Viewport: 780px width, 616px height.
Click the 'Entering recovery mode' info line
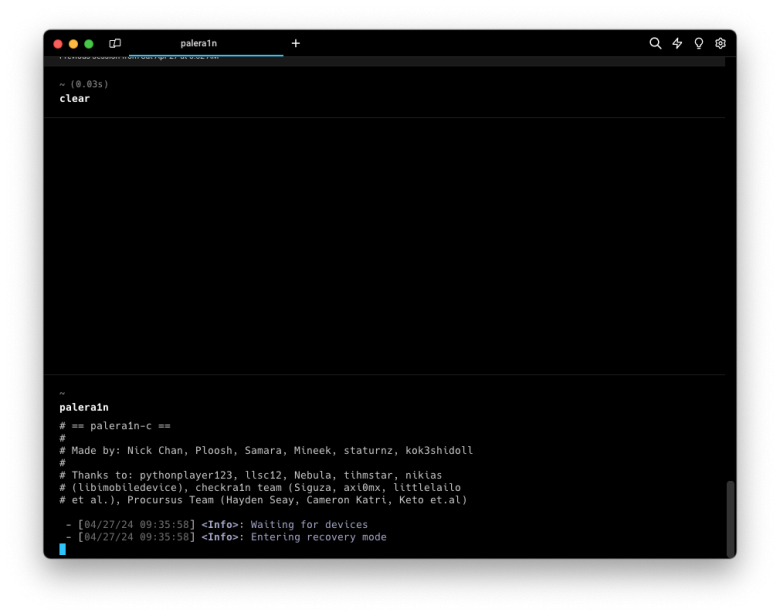click(226, 537)
